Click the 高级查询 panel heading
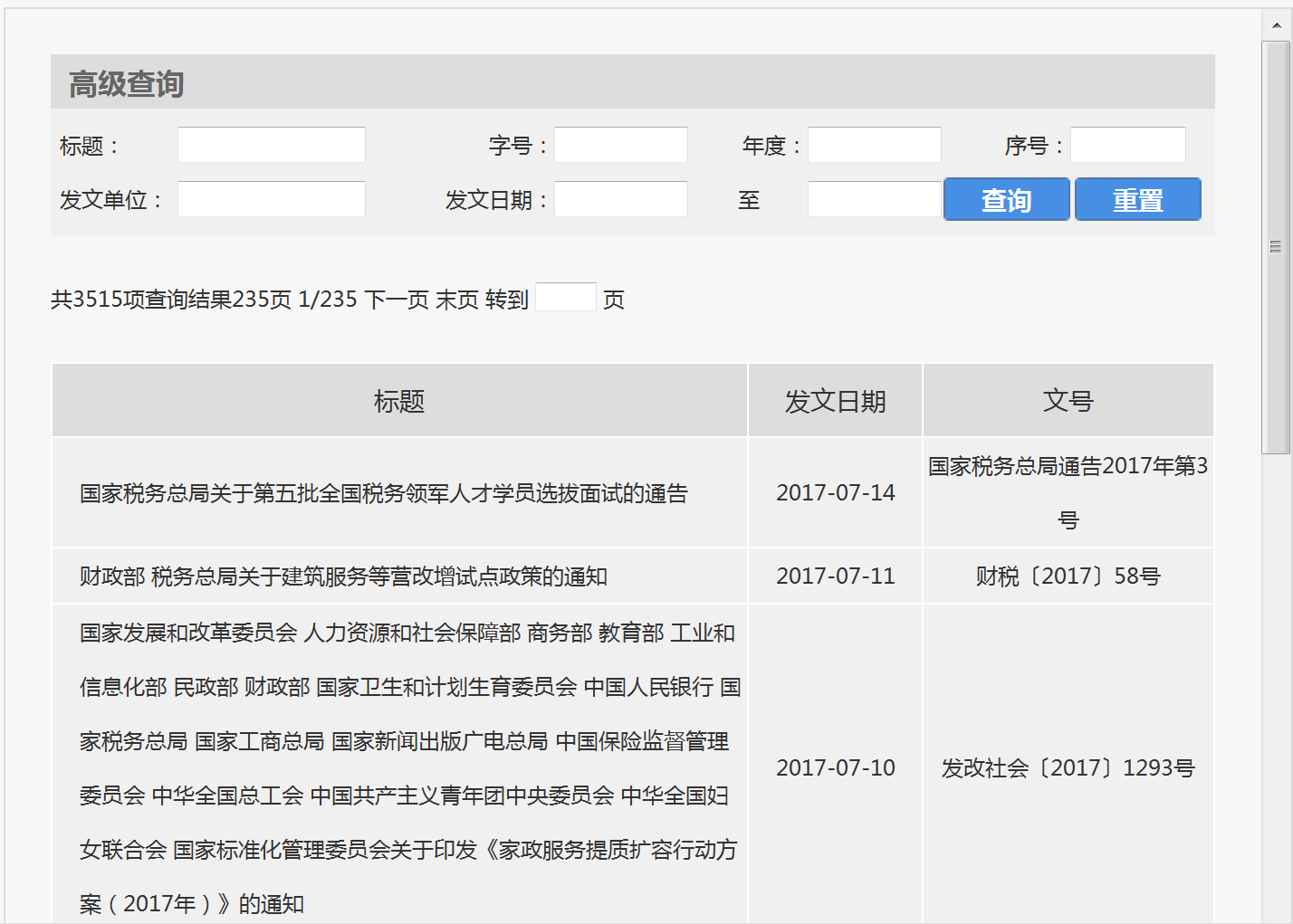Image resolution: width=1293 pixels, height=924 pixels. [x=127, y=84]
